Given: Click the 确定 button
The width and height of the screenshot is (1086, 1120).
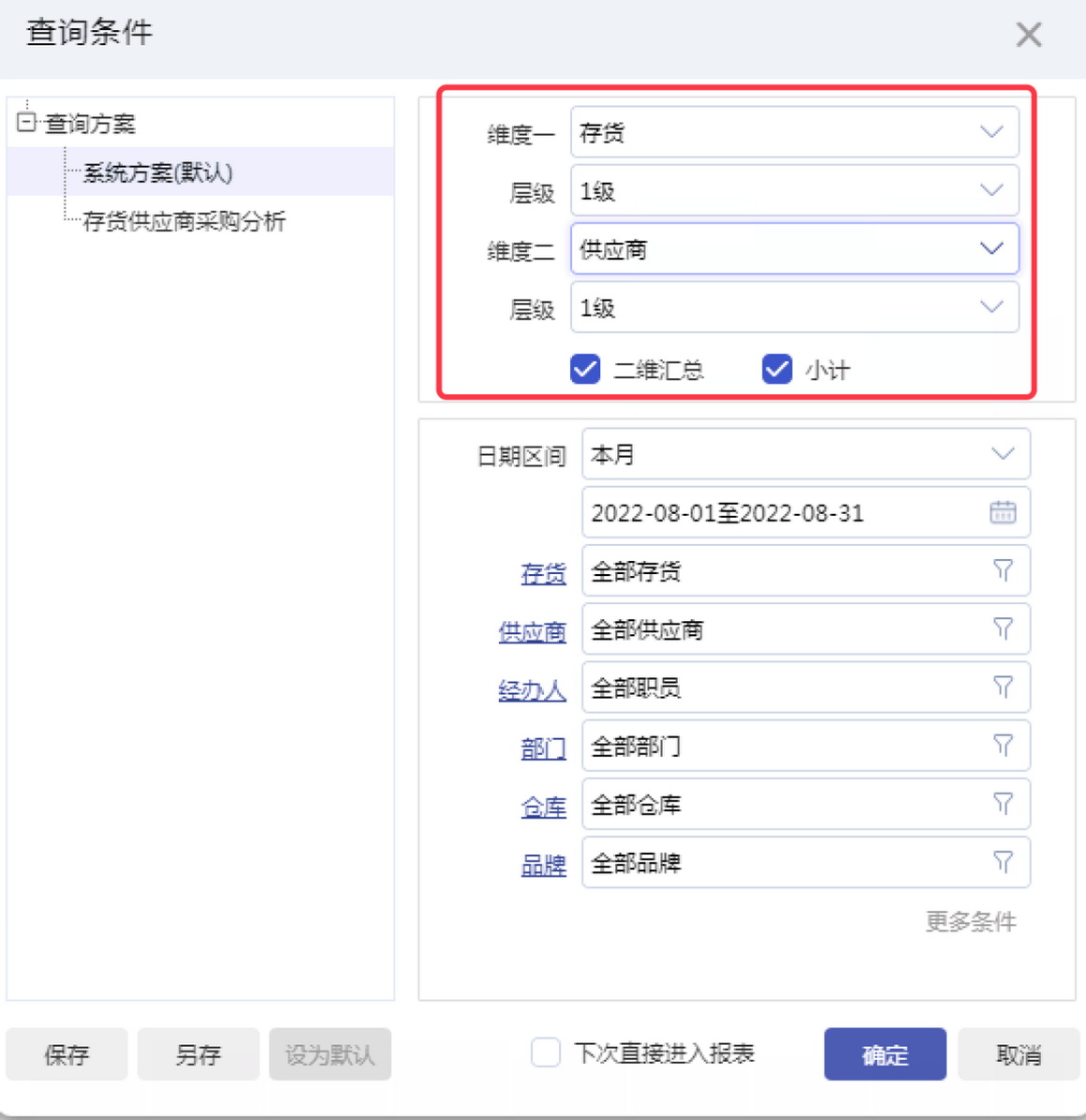Looking at the screenshot, I should click(x=884, y=1054).
